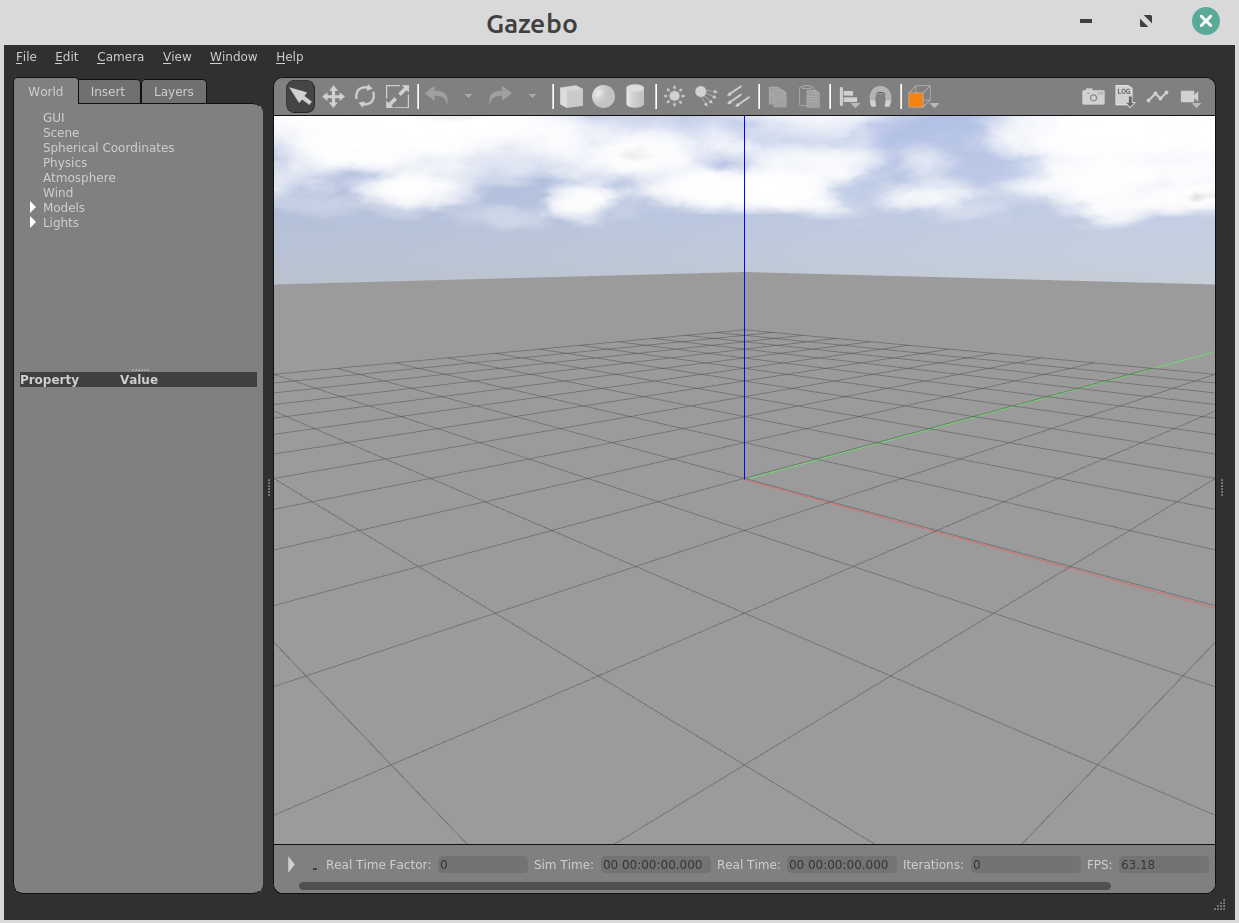The image size is (1239, 923).
Task: Click the Real Time value field
Action: point(840,864)
